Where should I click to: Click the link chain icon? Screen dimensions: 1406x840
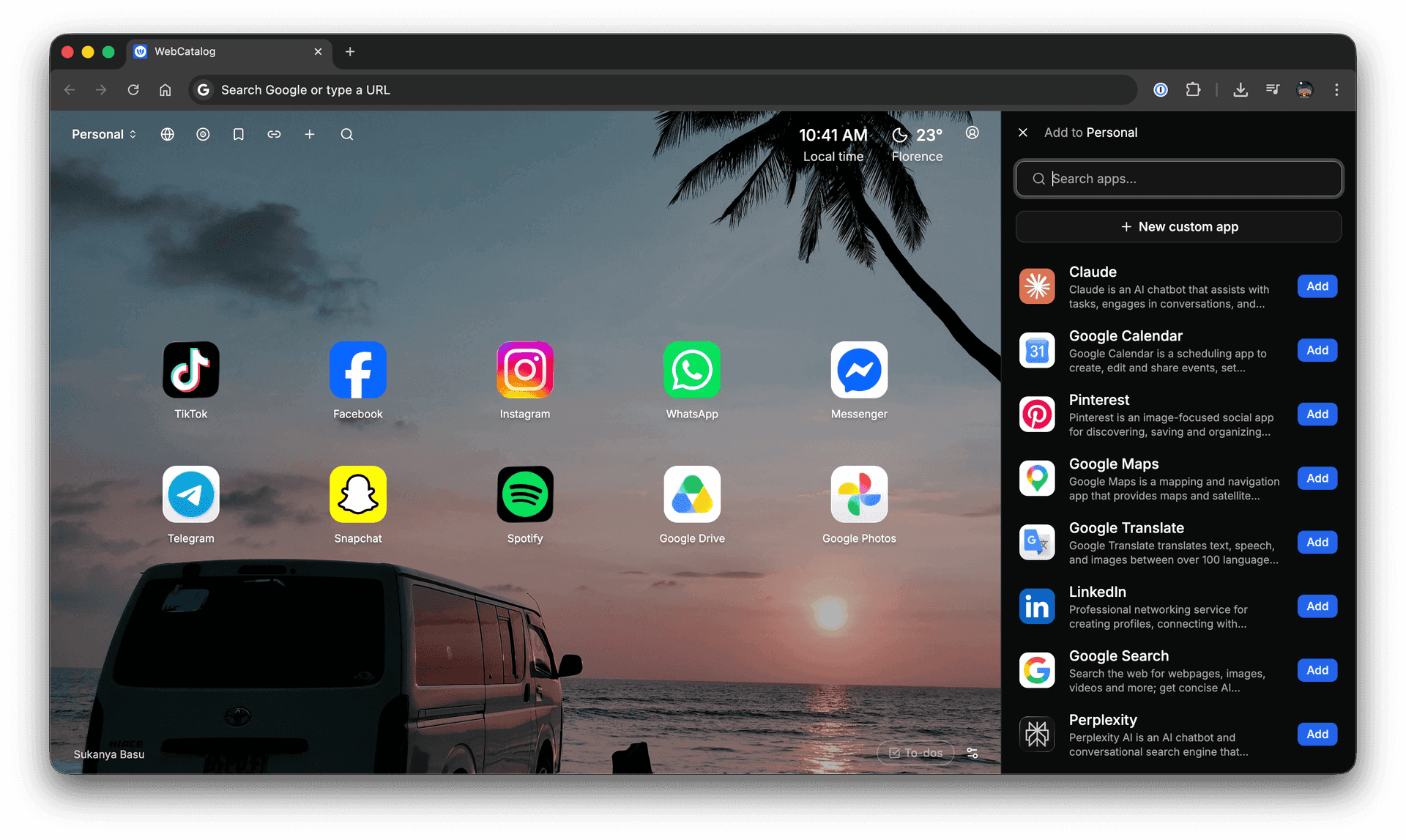(x=274, y=134)
